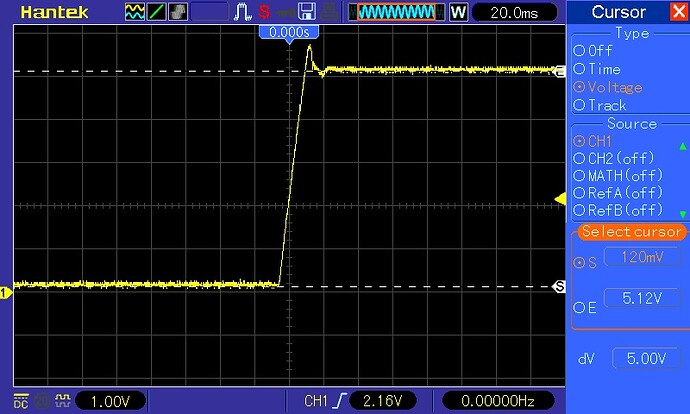Click the DC coupling icon
The height and width of the screenshot is (414, 690).
(20, 400)
